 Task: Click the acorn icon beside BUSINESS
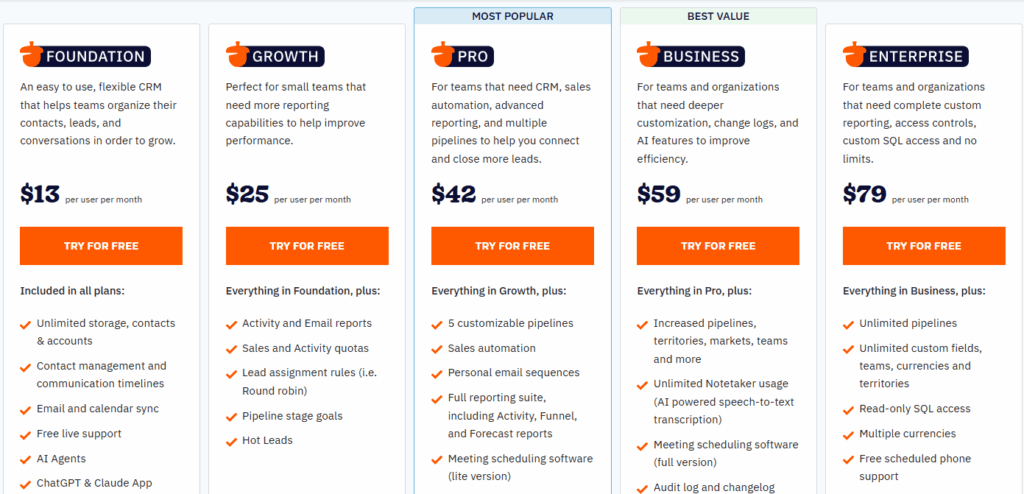[x=648, y=54]
